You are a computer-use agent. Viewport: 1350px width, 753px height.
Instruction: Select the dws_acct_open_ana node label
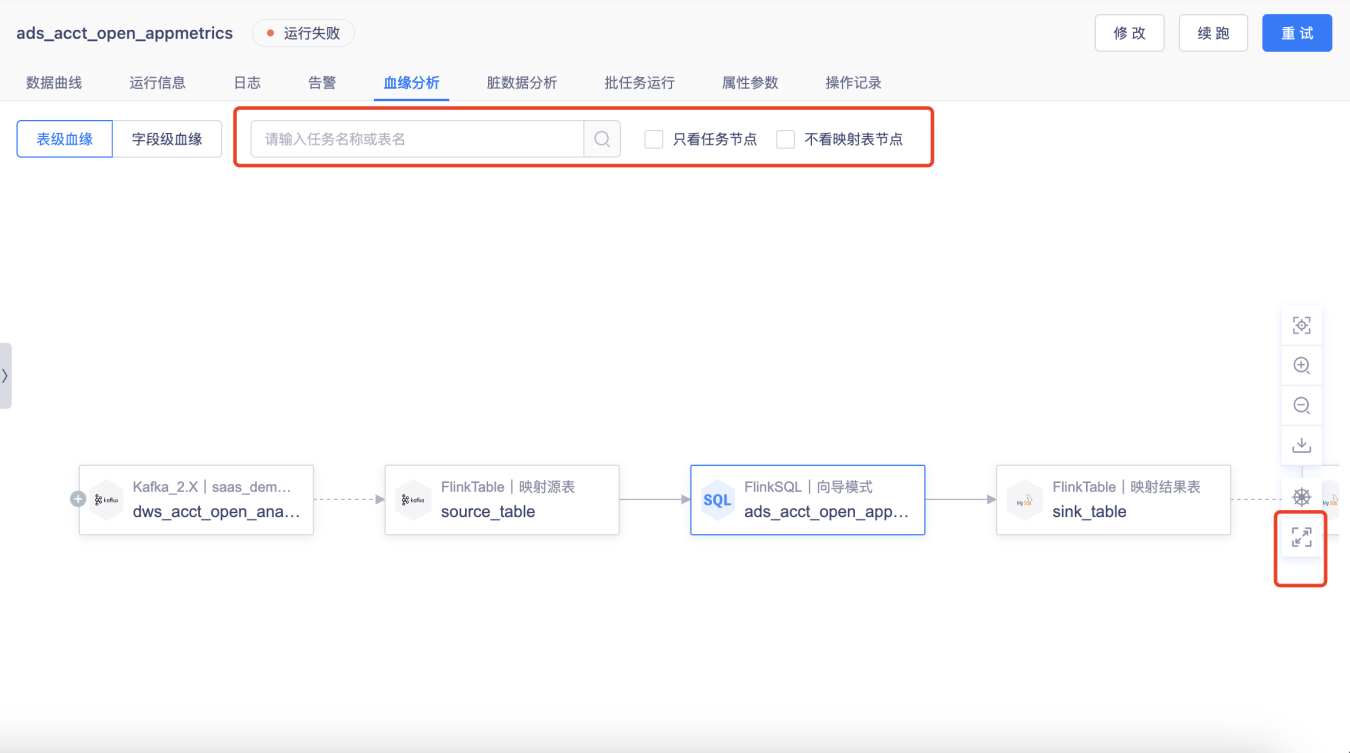coord(216,512)
